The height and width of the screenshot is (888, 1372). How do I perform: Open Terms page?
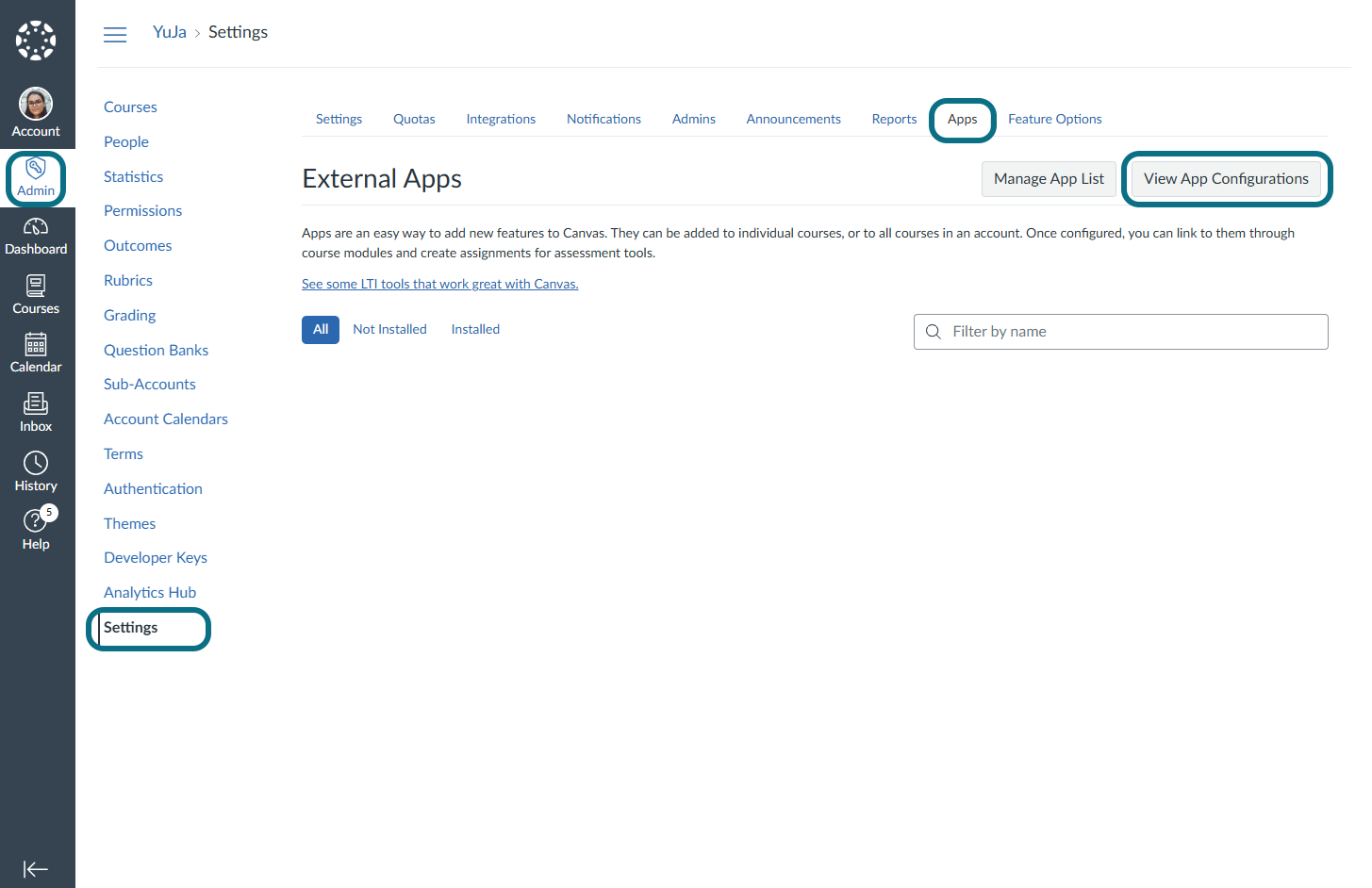(124, 454)
